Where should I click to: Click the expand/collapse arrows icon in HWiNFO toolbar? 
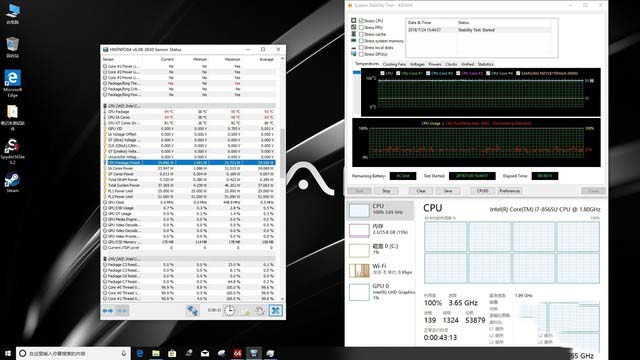[108, 311]
